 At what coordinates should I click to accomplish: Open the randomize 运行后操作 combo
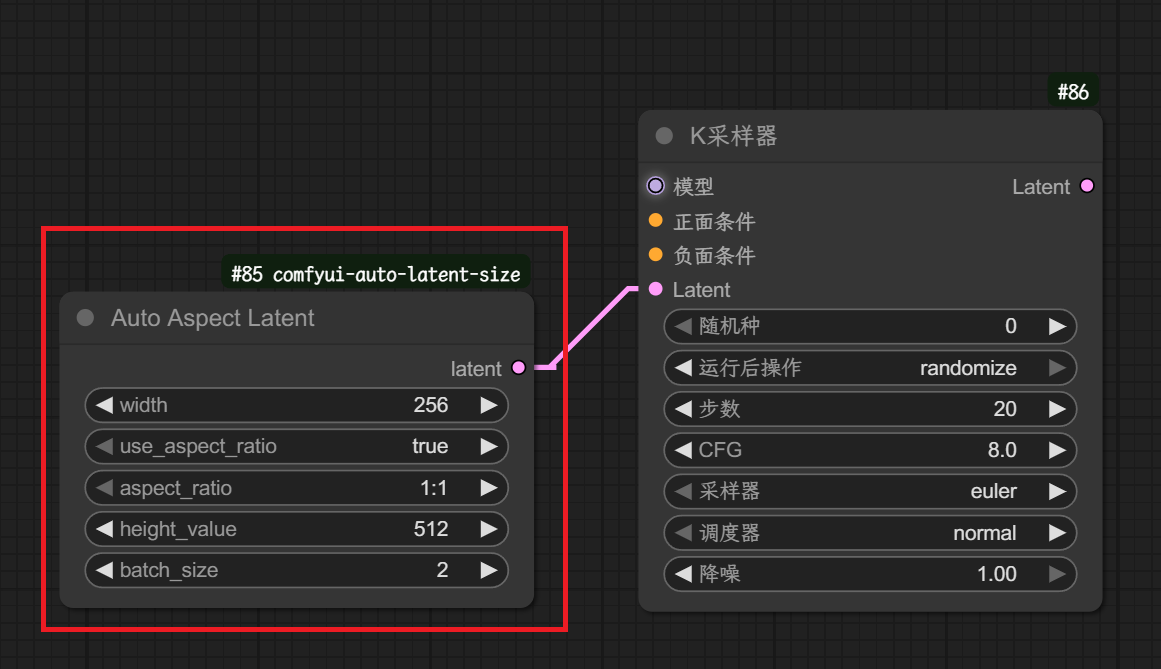pos(968,368)
